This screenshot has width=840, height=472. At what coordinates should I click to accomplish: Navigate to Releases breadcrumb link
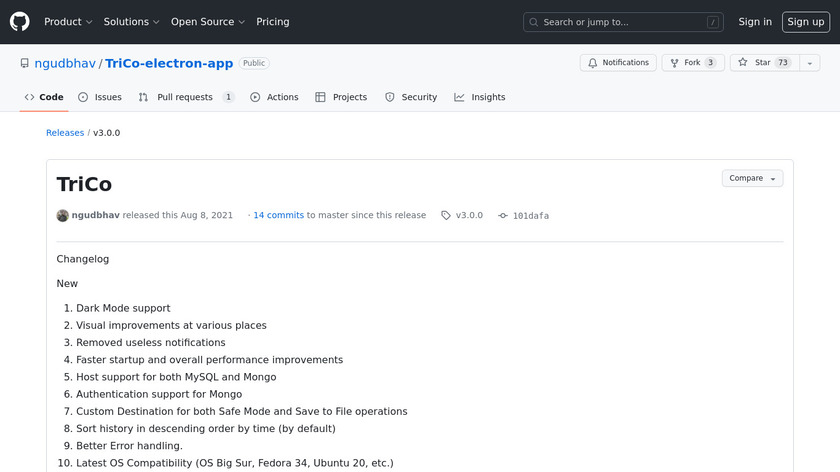point(65,132)
